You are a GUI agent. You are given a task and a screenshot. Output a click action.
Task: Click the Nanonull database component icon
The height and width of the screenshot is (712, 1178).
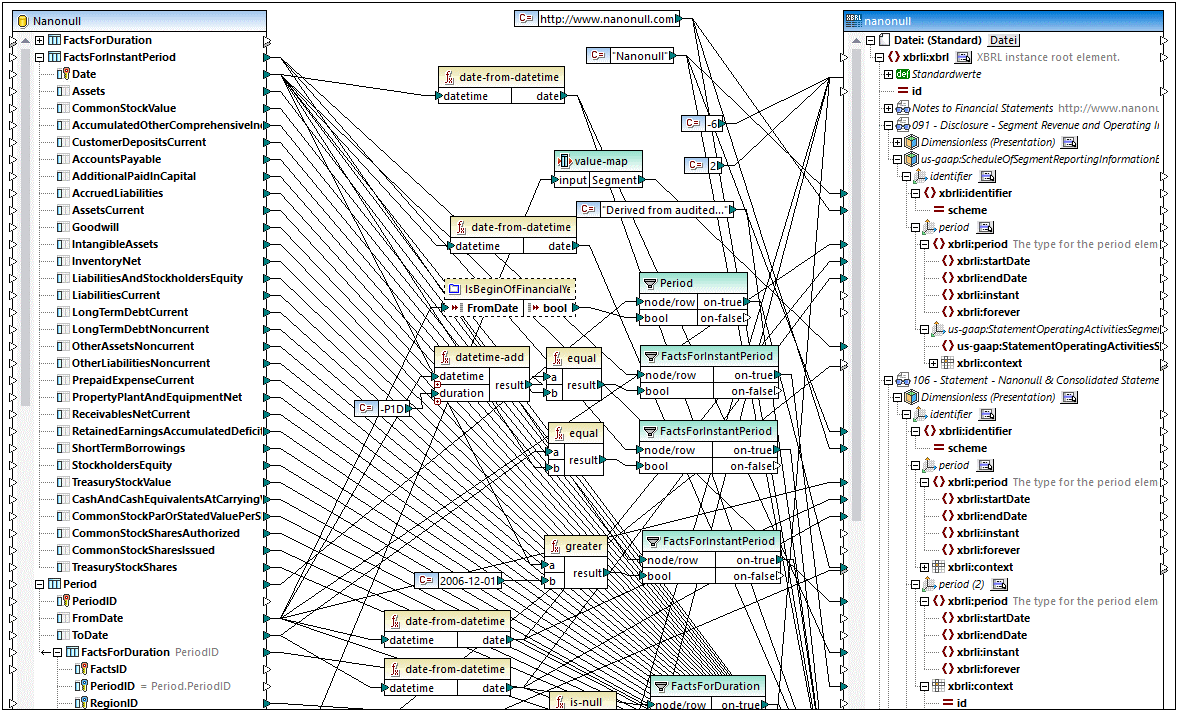click(x=22, y=20)
